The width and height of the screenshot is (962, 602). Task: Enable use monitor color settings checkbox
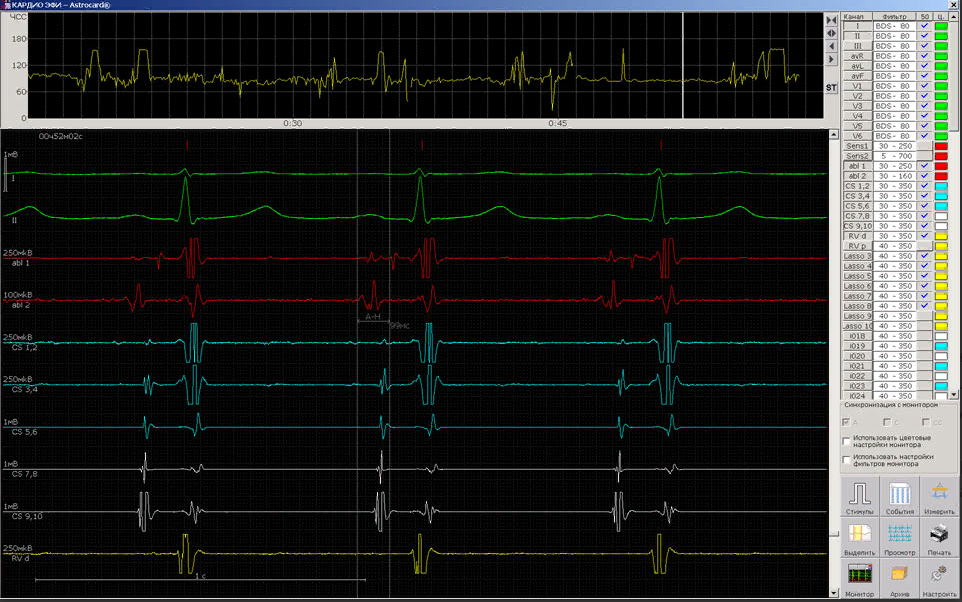[x=847, y=441]
